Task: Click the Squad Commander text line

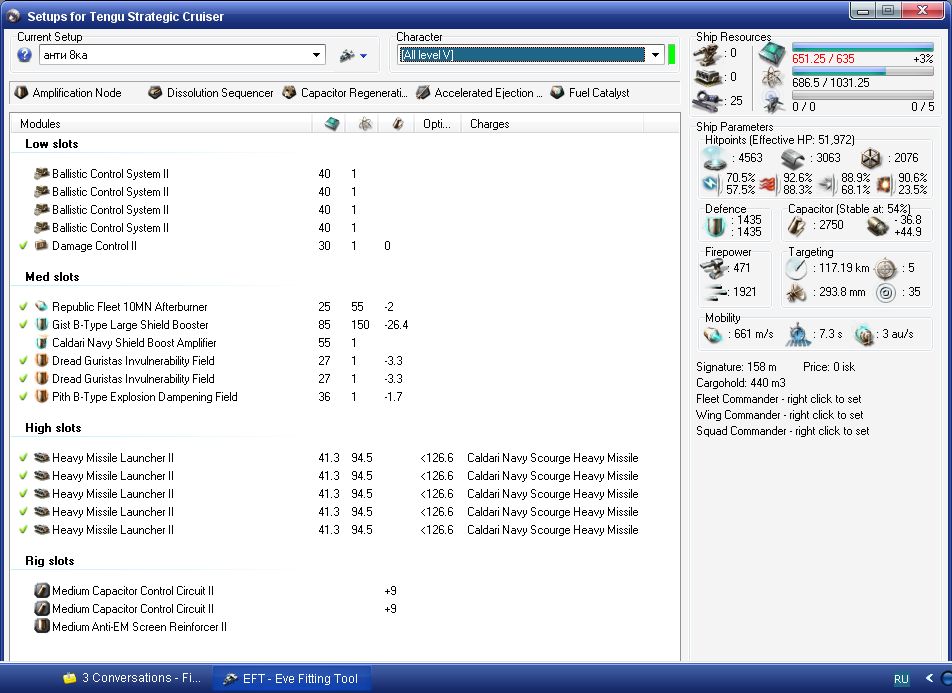Action: [782, 431]
